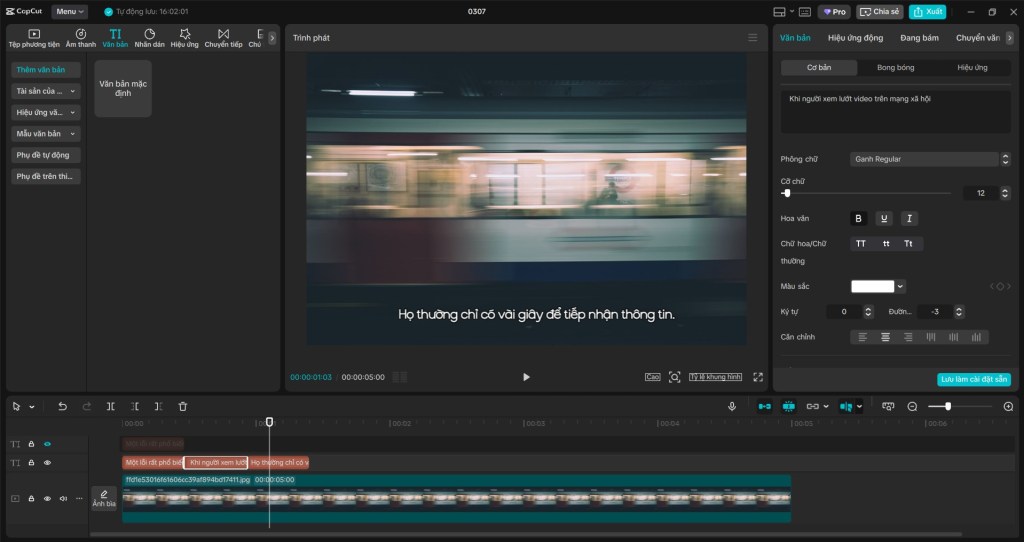Click the microphone voiceover record icon
The height and width of the screenshot is (542, 1024).
[x=732, y=406]
